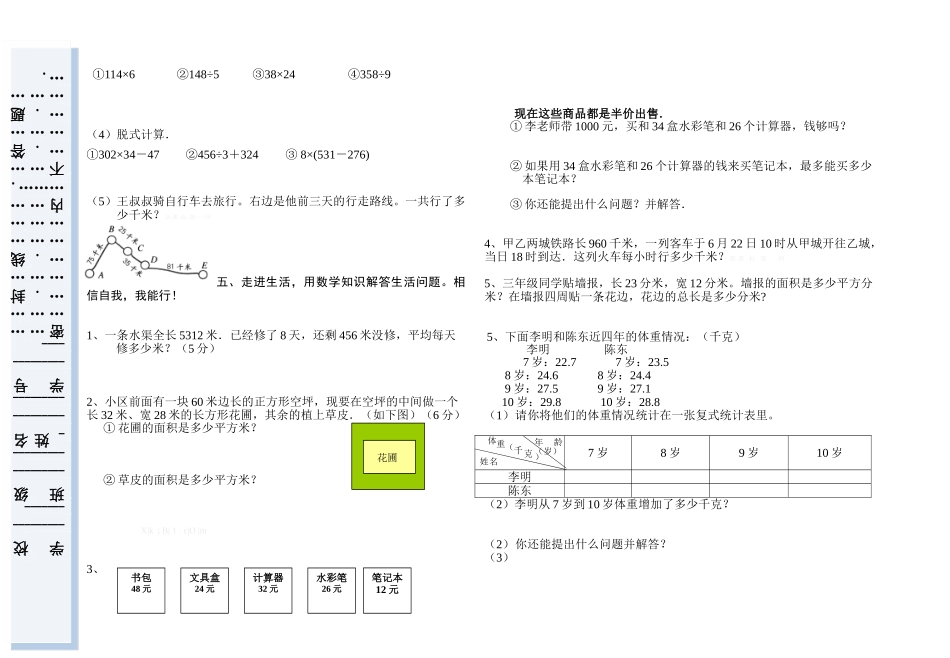Select the 计算器 32元 price box

[268, 591]
